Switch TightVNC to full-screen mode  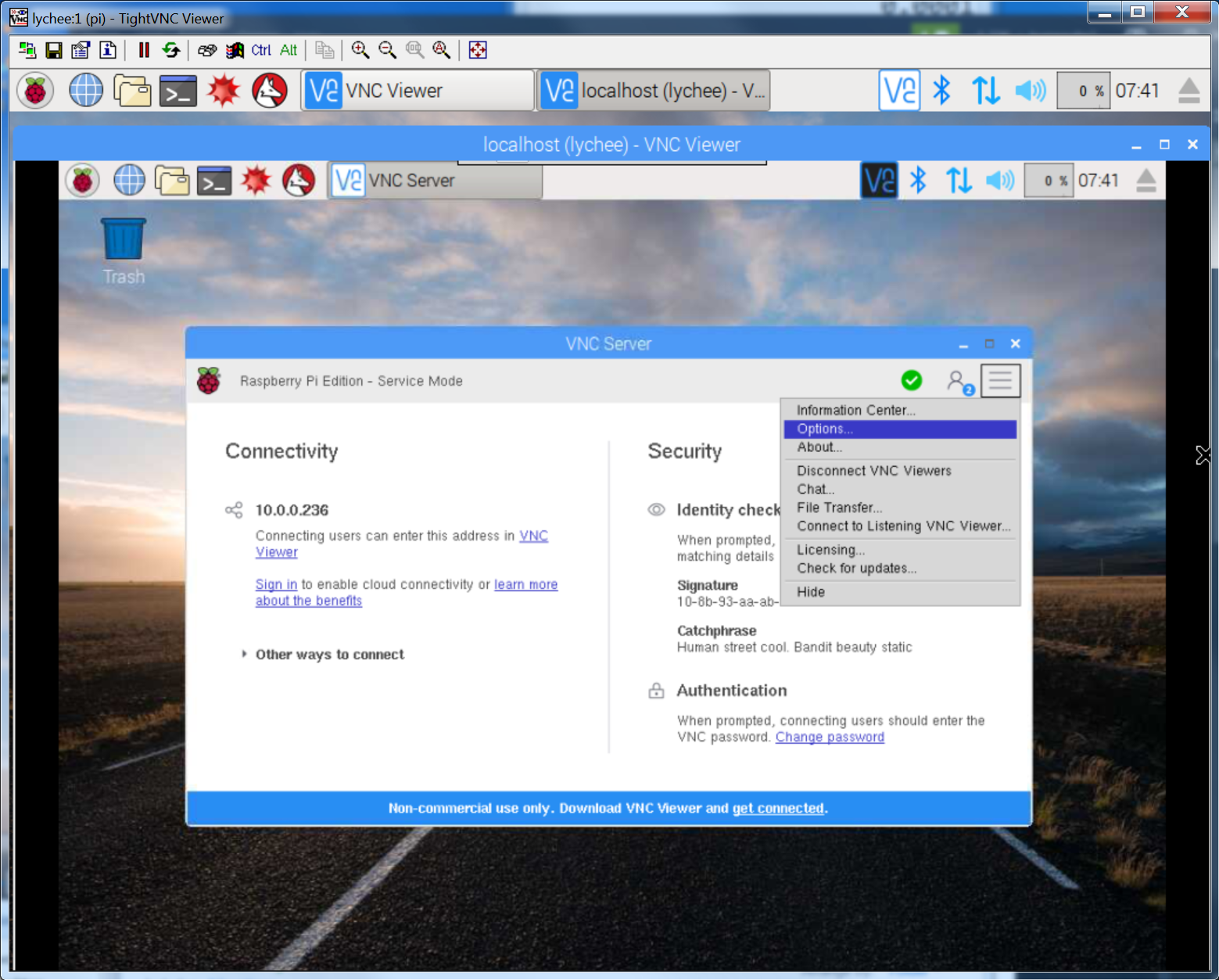(477, 50)
